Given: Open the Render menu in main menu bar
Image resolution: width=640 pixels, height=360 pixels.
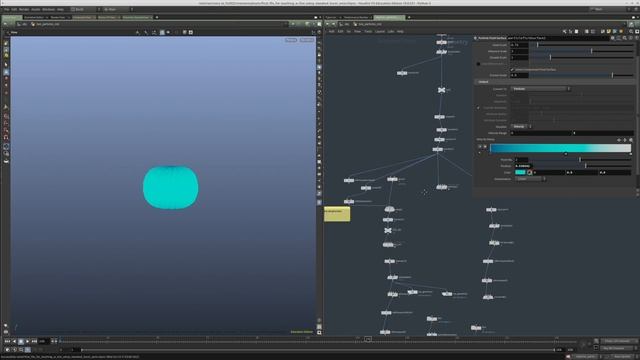Looking at the screenshot, I should 24,9.
